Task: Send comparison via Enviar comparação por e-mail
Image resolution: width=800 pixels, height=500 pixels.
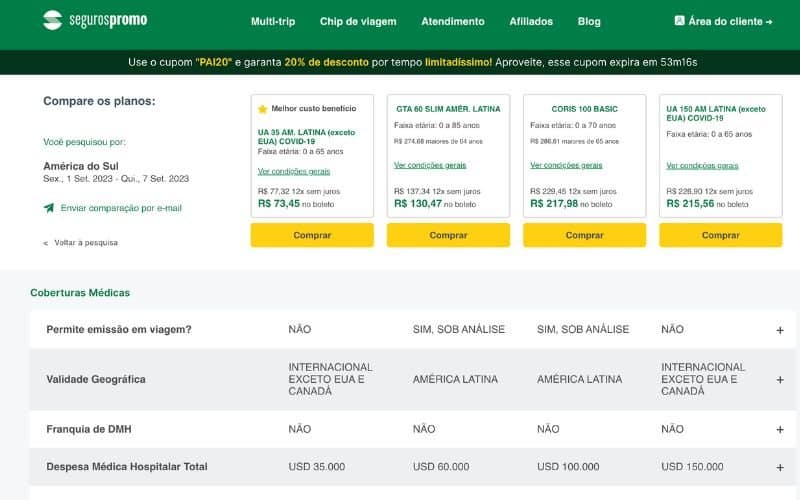Action: click(x=121, y=208)
